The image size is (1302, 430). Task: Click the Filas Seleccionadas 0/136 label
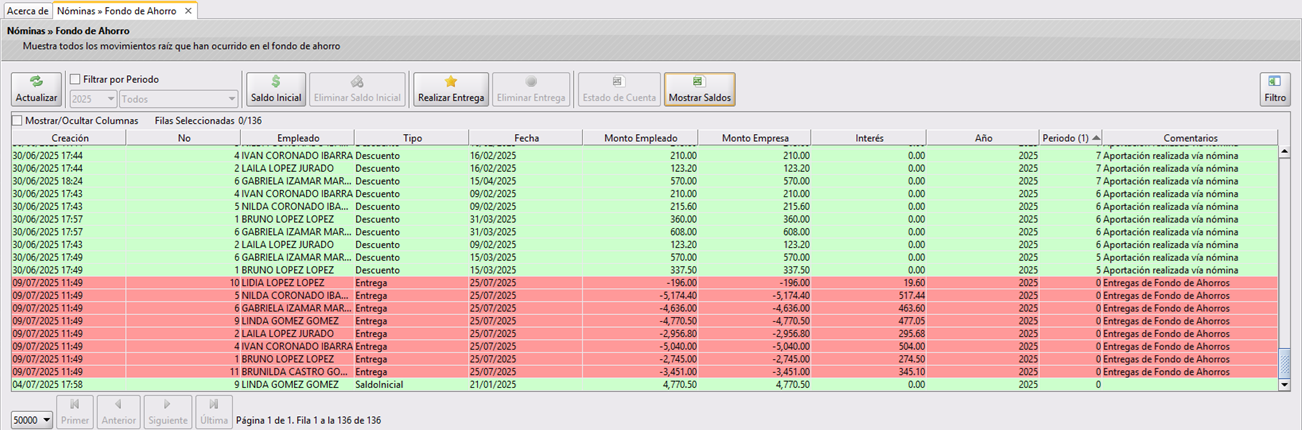coord(208,120)
